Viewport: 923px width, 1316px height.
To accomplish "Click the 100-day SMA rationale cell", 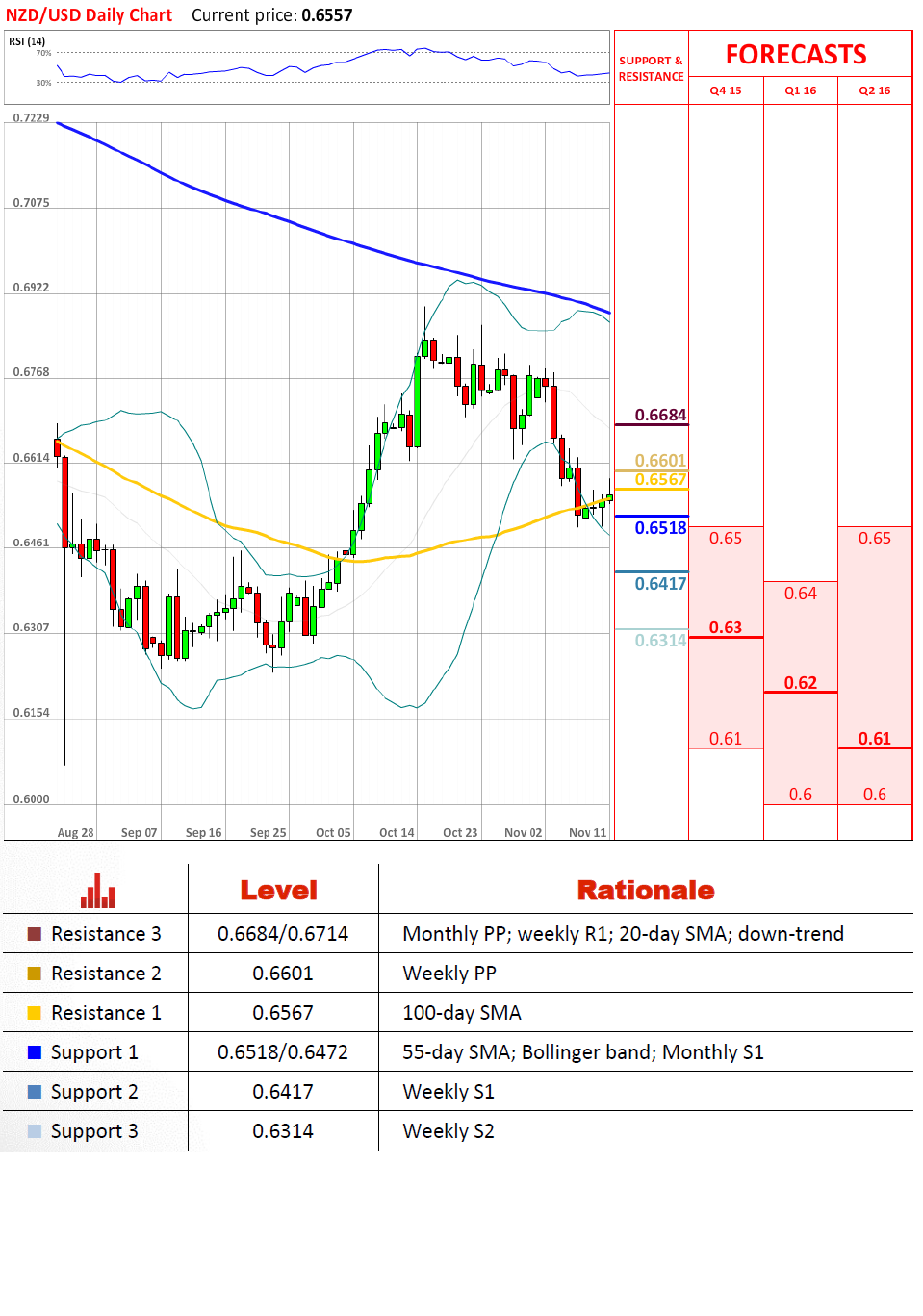I will click(x=462, y=1013).
